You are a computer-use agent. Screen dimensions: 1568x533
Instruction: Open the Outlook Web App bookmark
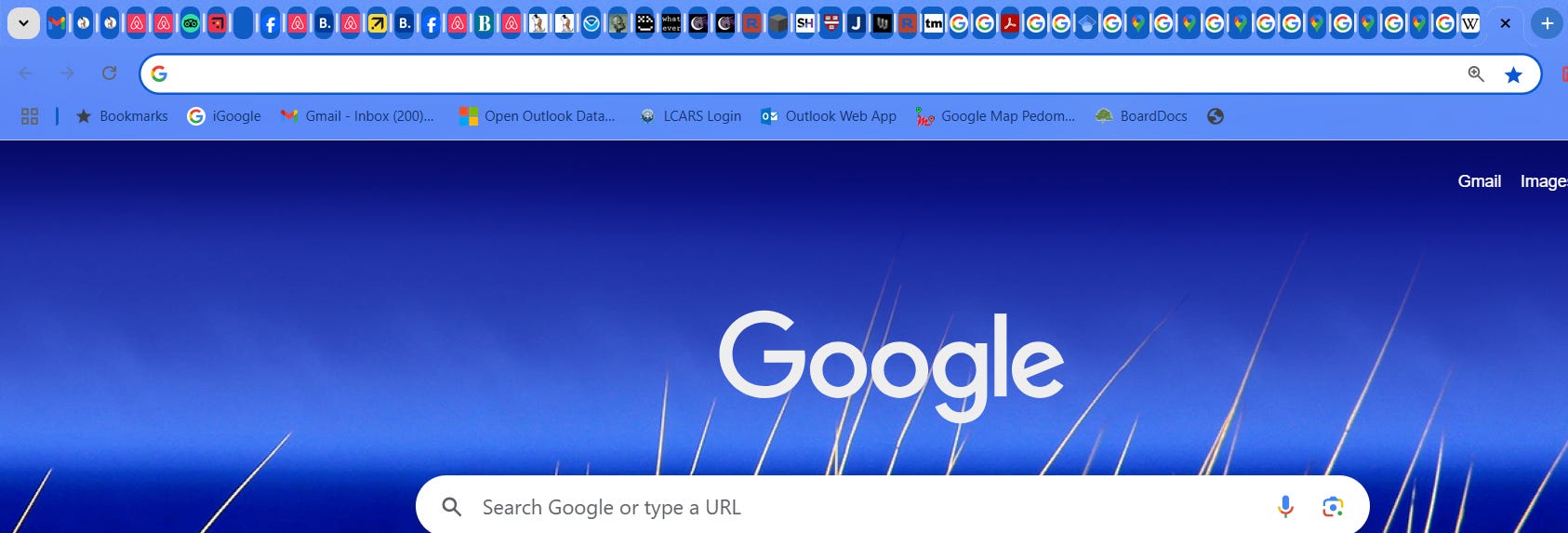[x=829, y=116]
